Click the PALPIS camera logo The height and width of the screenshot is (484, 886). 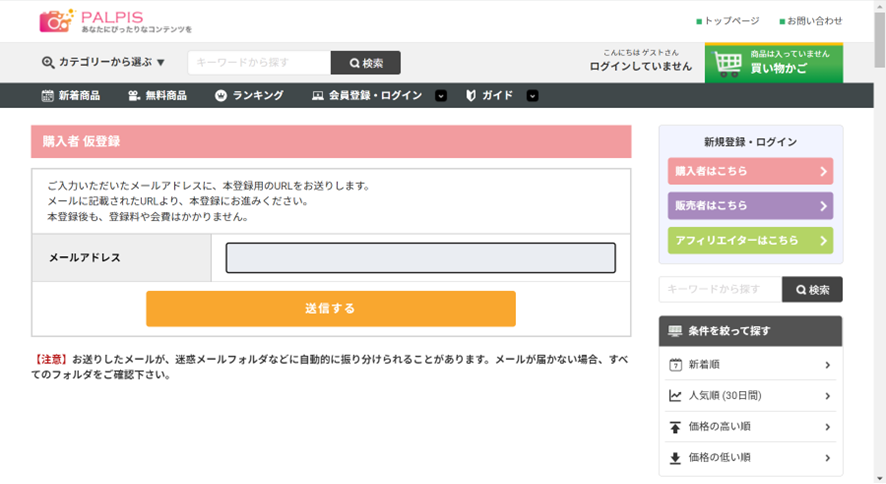point(57,20)
